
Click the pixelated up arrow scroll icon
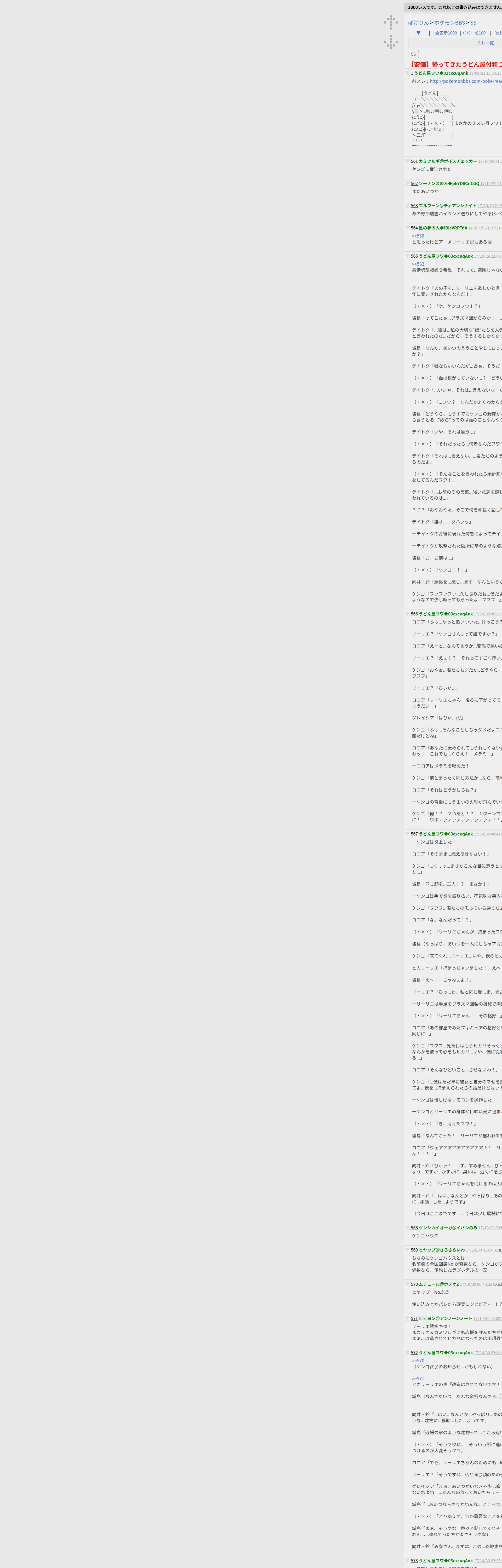[391, 22]
